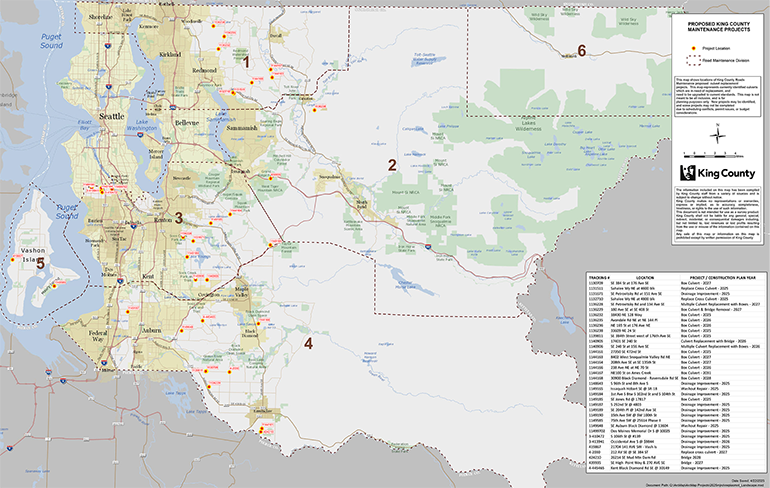Viewport: 770px width, 488px height.
Task: Click the division number 6 marker
Action: coord(581,50)
